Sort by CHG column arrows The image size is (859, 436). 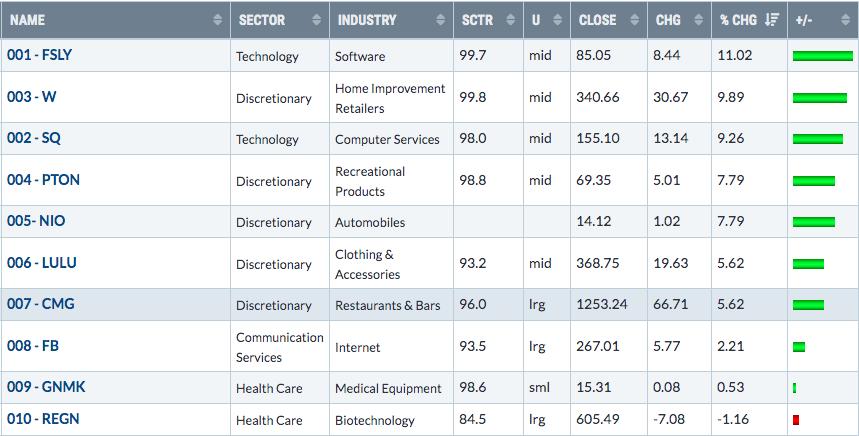pyautogui.click(x=698, y=20)
